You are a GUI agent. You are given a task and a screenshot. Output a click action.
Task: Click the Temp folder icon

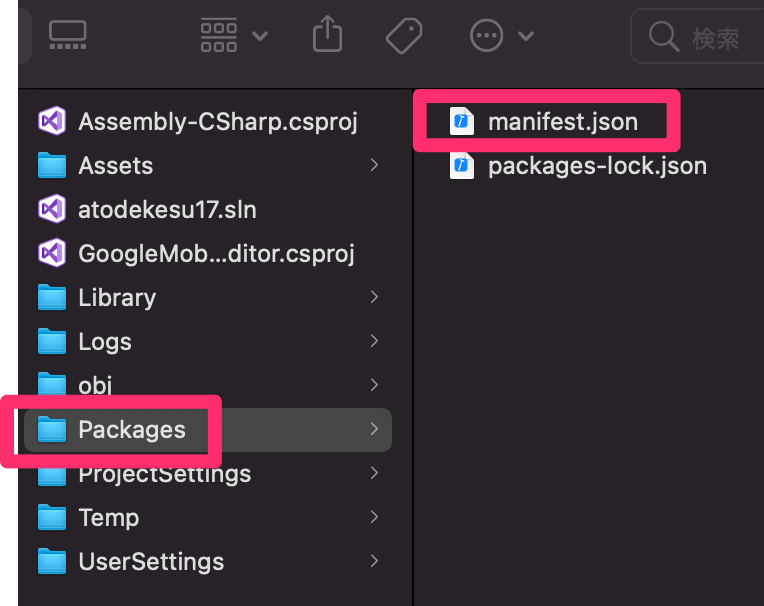tap(52, 517)
